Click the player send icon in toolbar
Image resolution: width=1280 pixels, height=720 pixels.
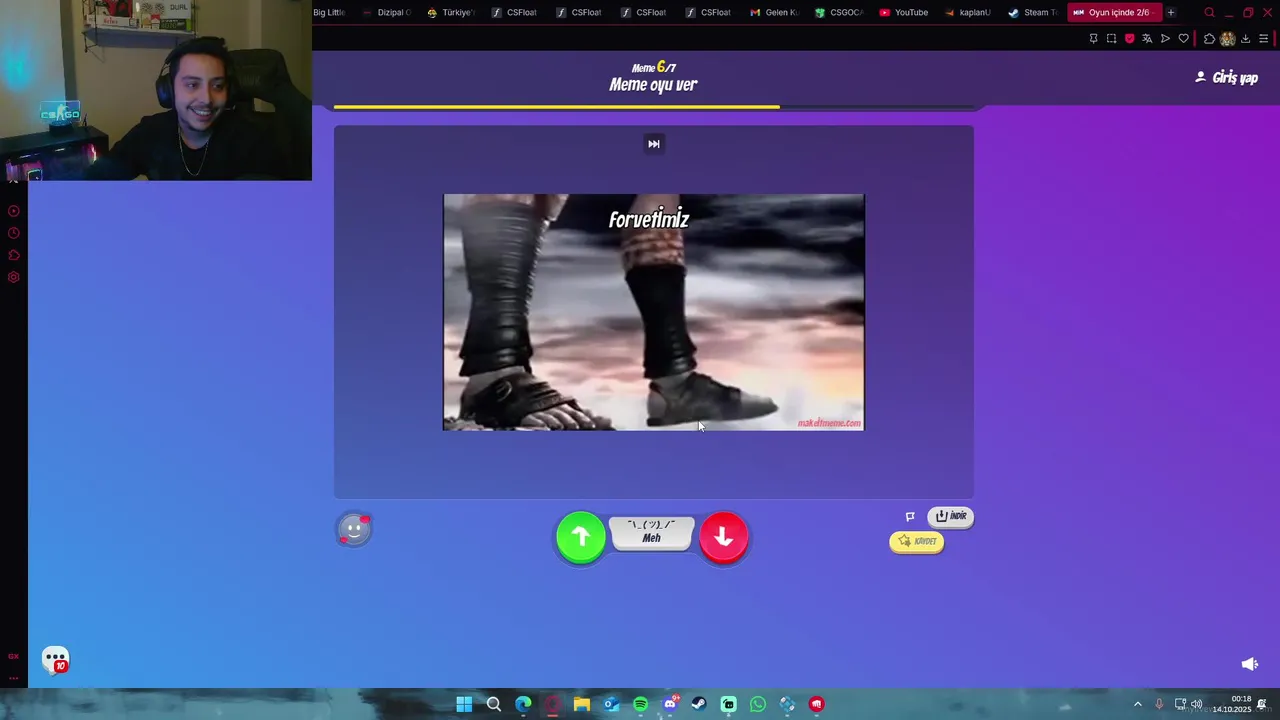point(1165,39)
